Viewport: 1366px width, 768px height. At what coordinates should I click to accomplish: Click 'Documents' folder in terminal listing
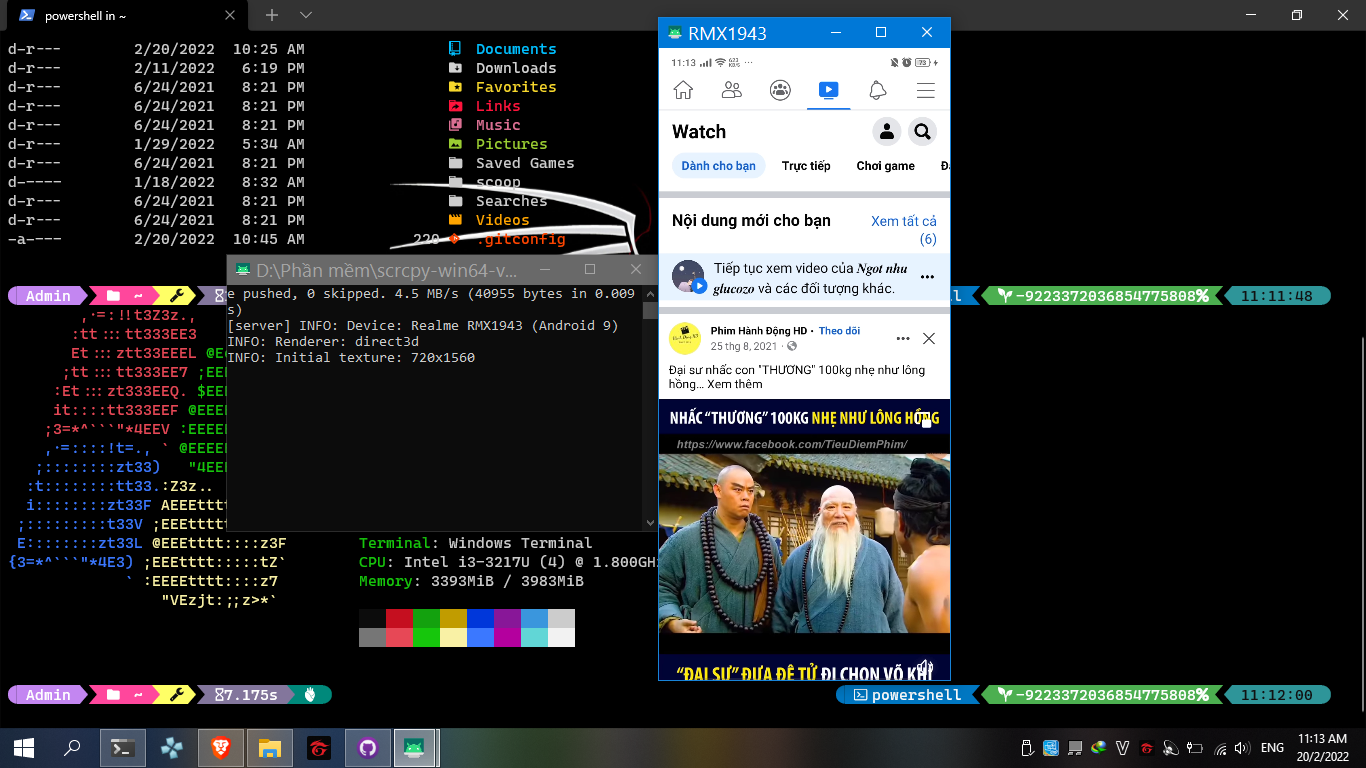point(516,49)
